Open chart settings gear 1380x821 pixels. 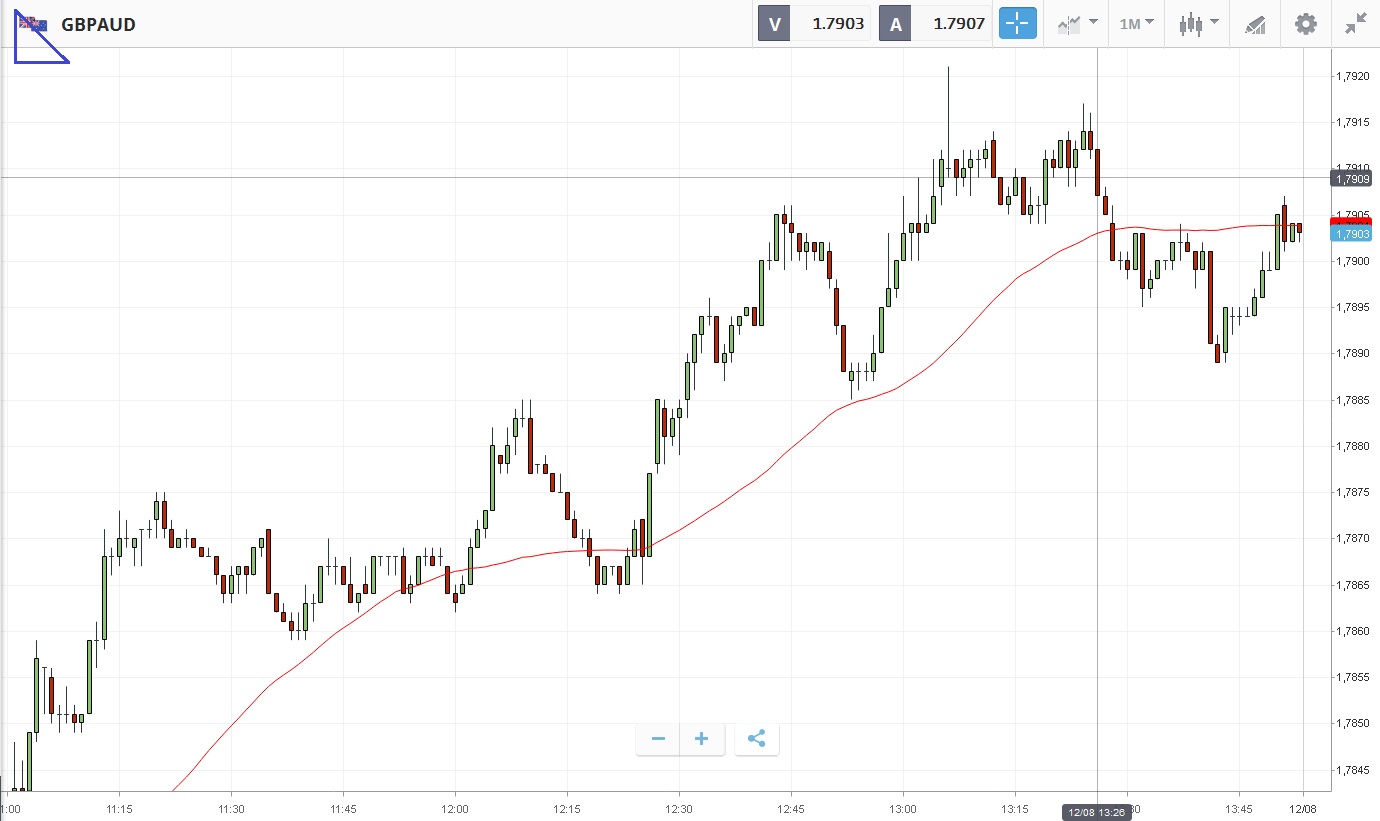click(1306, 24)
